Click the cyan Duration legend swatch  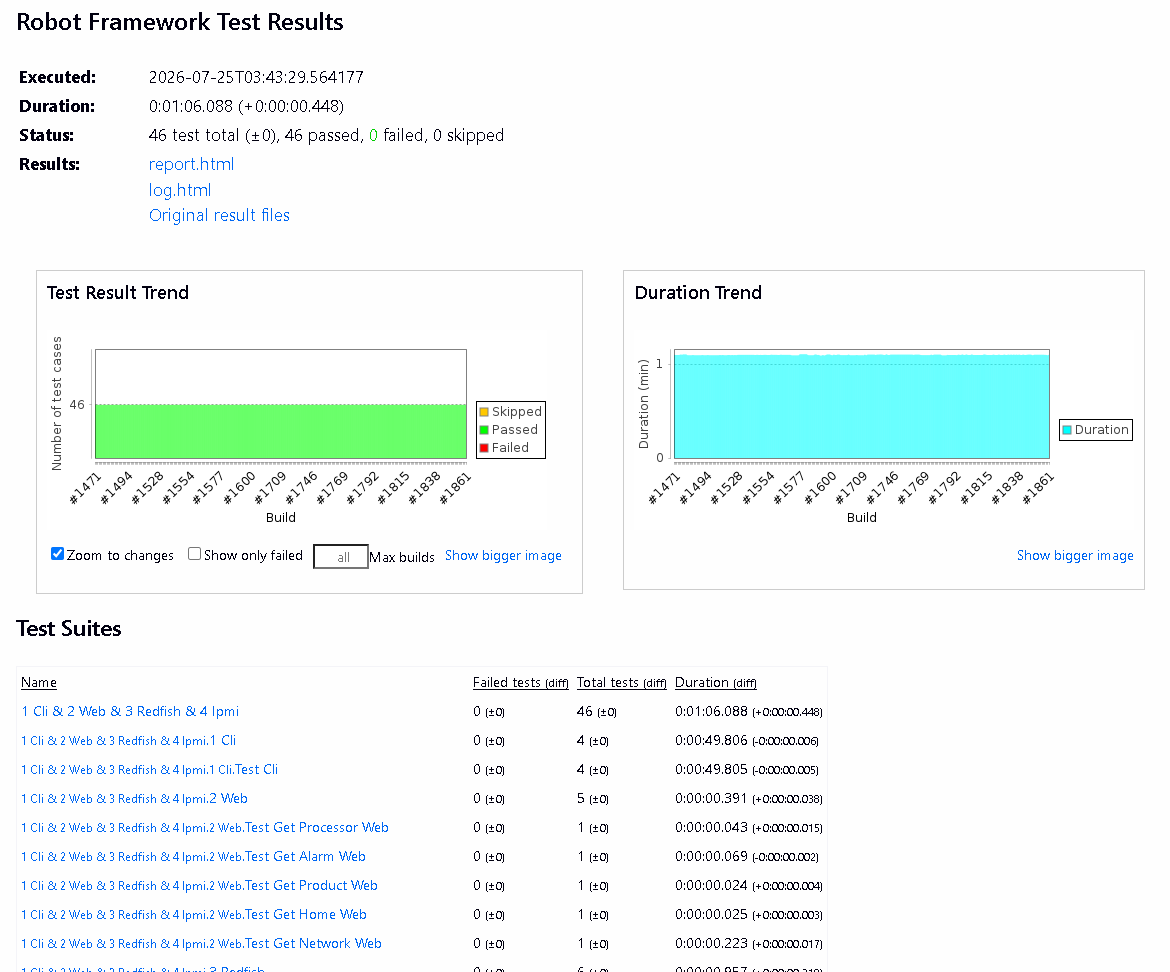[1067, 430]
